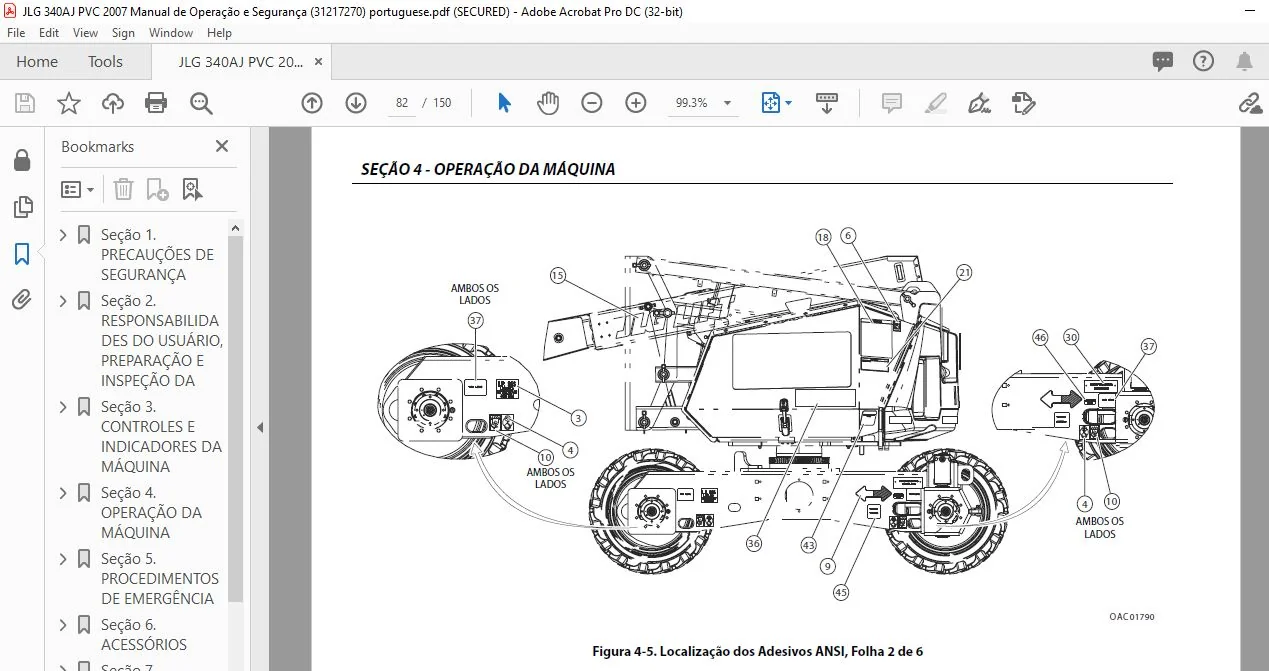
Task: Delete the selected bookmark with the trash icon
Action: point(123,189)
